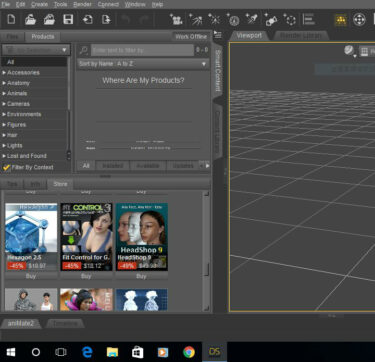Screen dimensions: 375x362
Task: Open the pane options menu icon beside Viewport tab
Action: click(218, 34)
